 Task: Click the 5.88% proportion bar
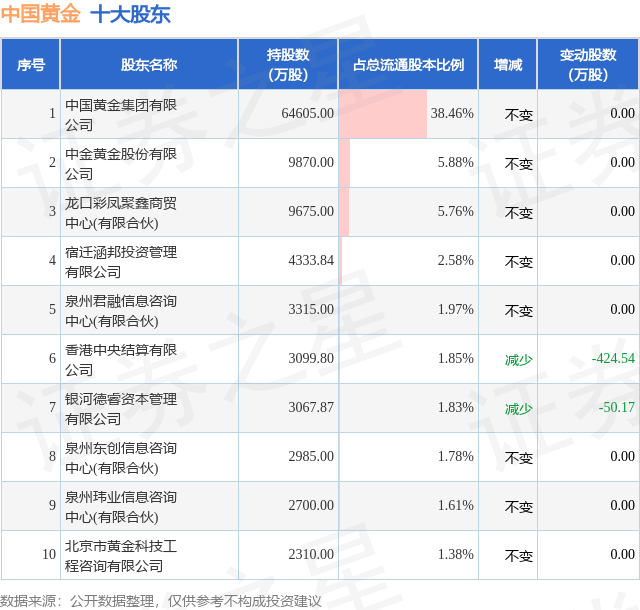tap(344, 163)
